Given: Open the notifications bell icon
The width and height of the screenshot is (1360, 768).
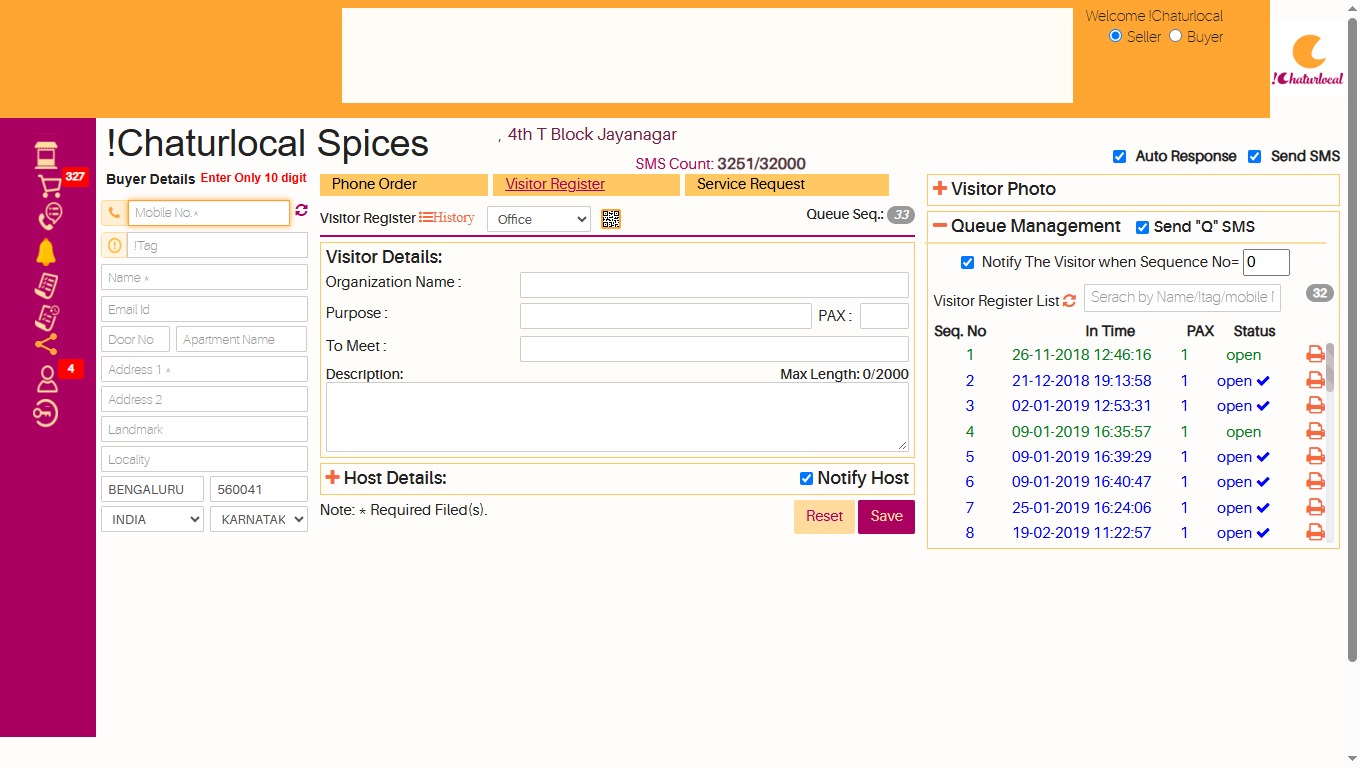Looking at the screenshot, I should point(46,252).
